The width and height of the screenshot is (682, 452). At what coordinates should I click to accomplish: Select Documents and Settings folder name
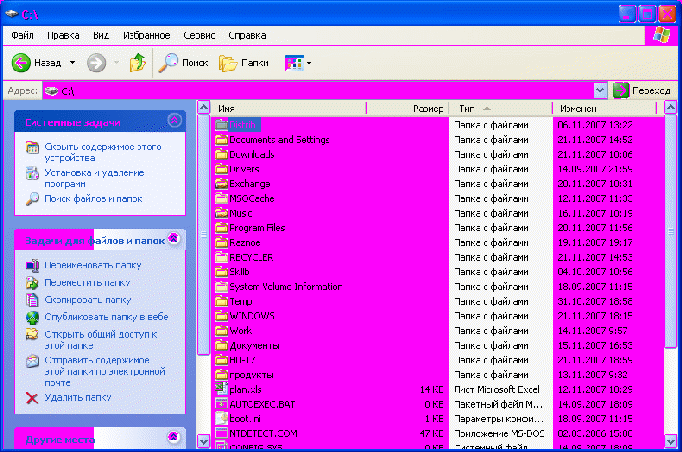(x=279, y=140)
